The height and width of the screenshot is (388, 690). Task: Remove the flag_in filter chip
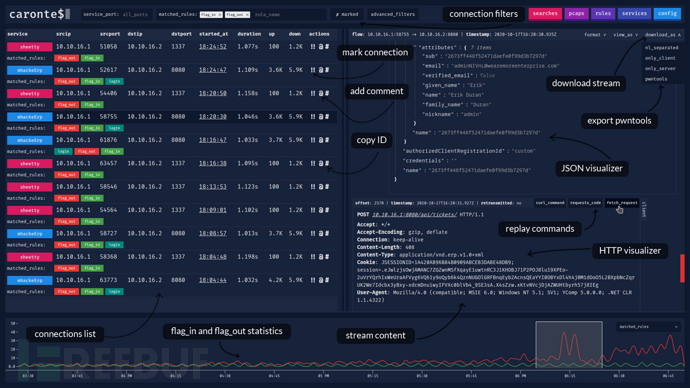[x=220, y=15]
